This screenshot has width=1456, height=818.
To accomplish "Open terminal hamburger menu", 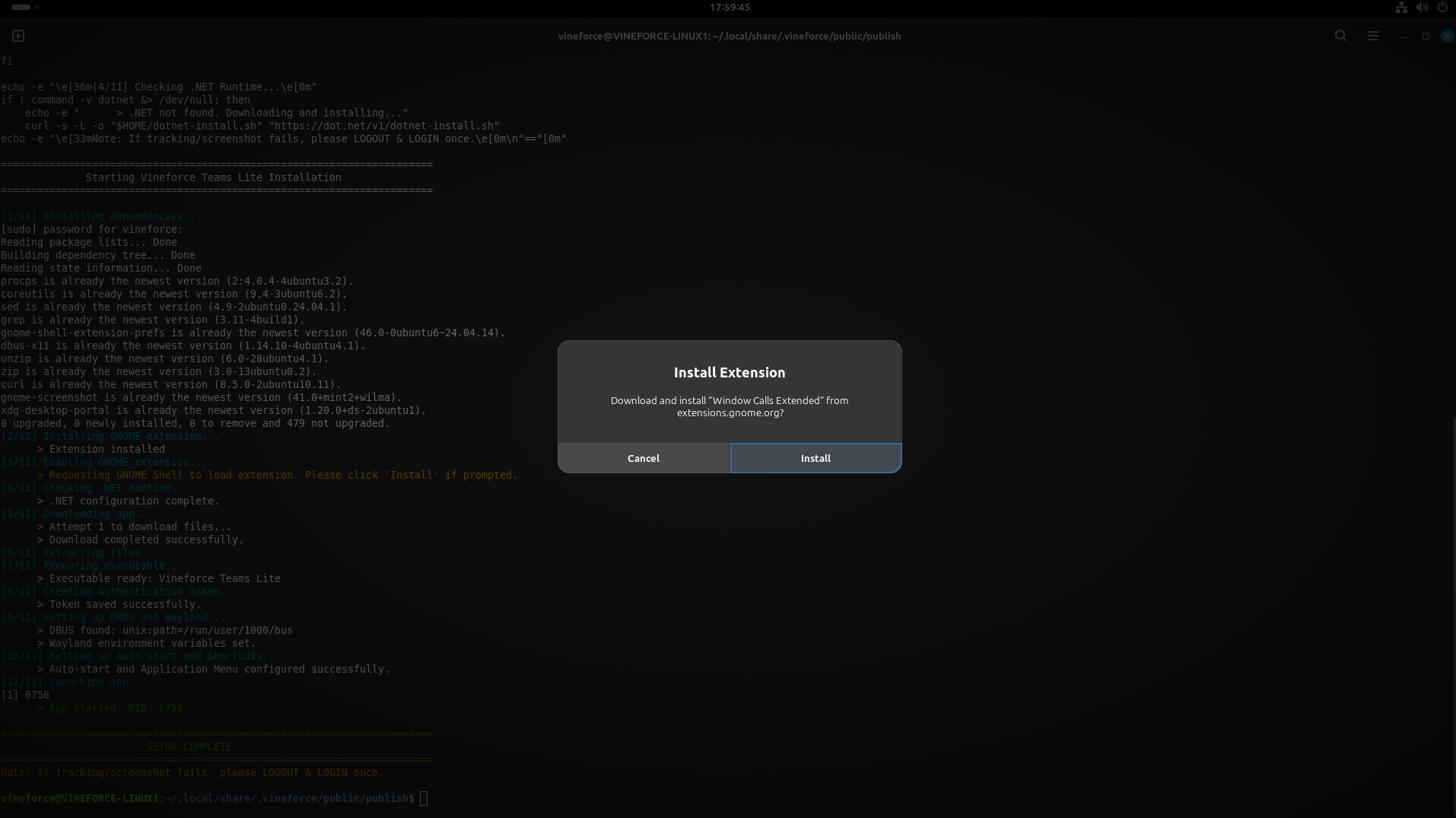I will [1373, 36].
